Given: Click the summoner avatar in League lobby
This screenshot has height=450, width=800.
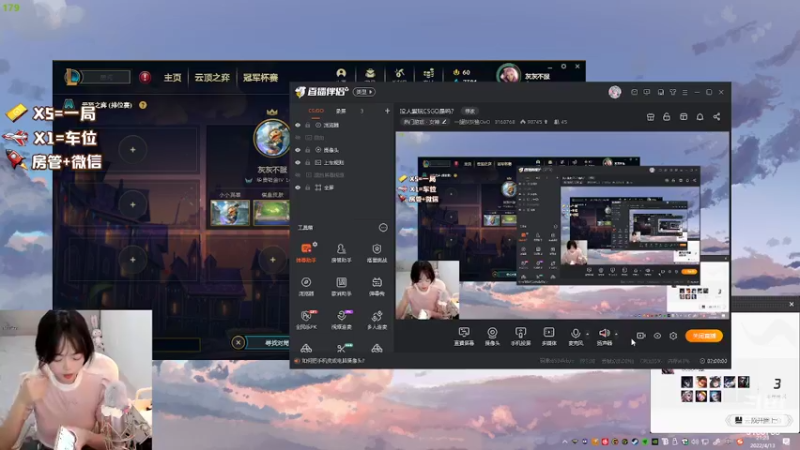Looking at the screenshot, I should (x=272, y=138).
